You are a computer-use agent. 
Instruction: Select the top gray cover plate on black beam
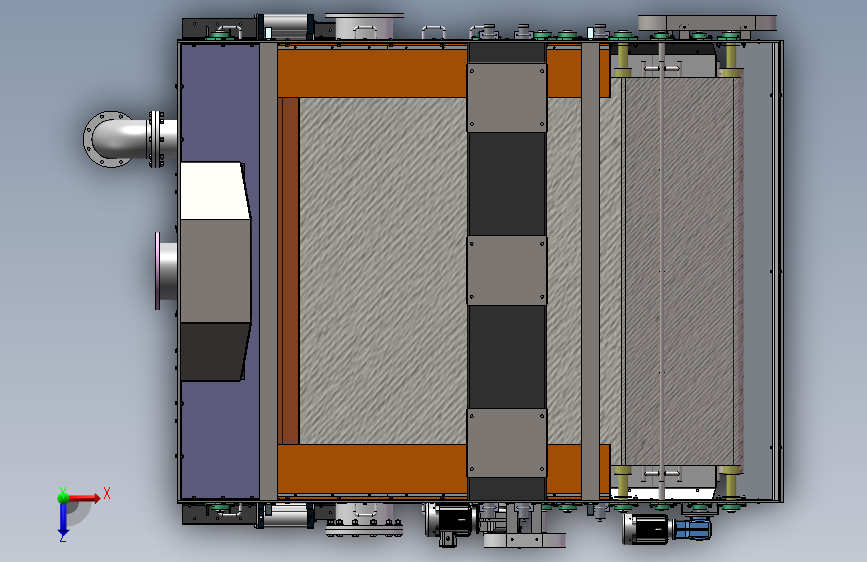[x=507, y=97]
